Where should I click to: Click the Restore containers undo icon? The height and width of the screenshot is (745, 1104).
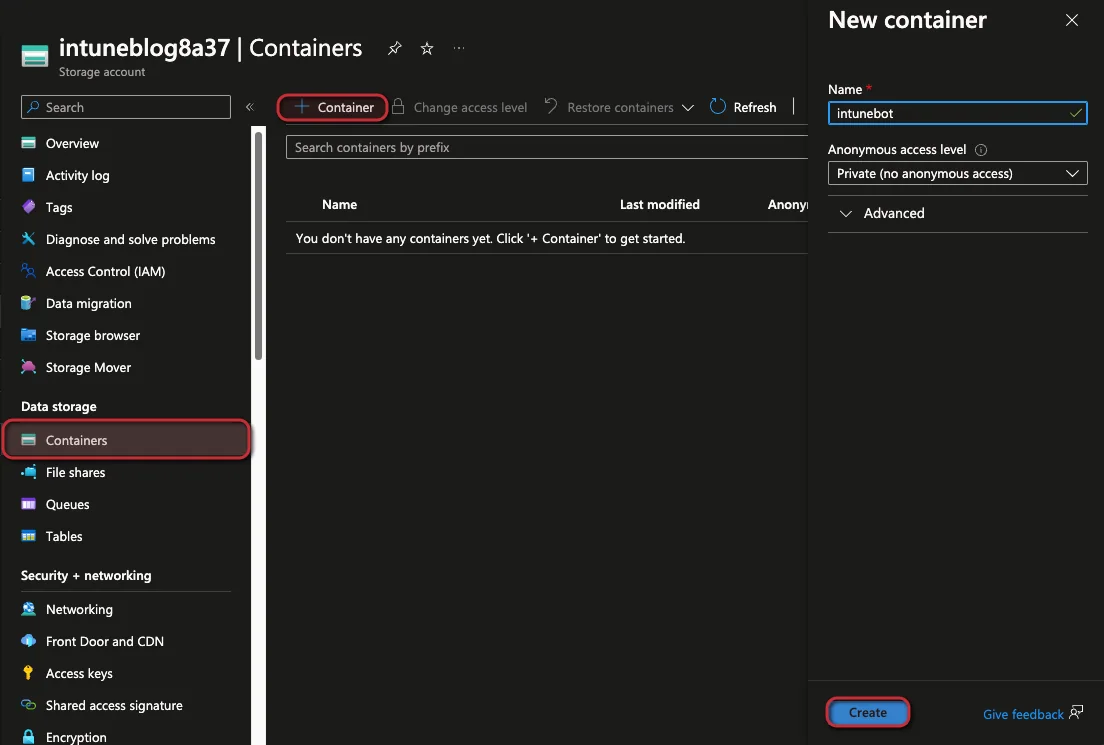551,106
